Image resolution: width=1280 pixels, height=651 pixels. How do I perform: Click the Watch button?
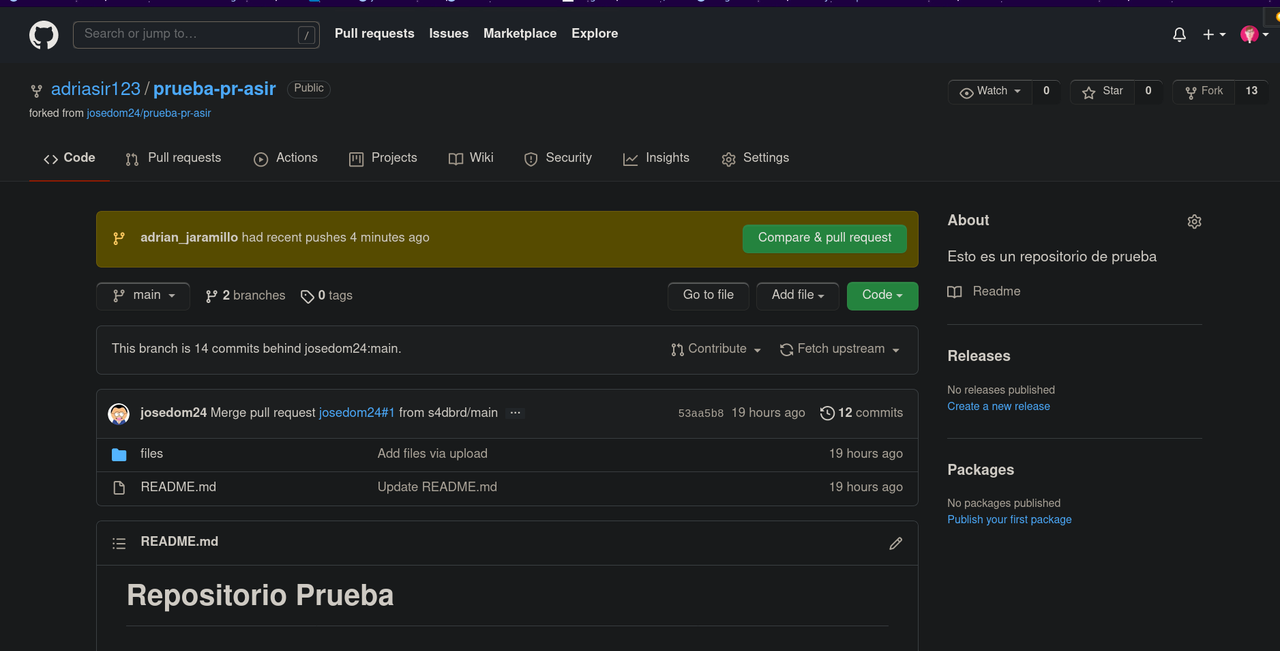tap(991, 92)
